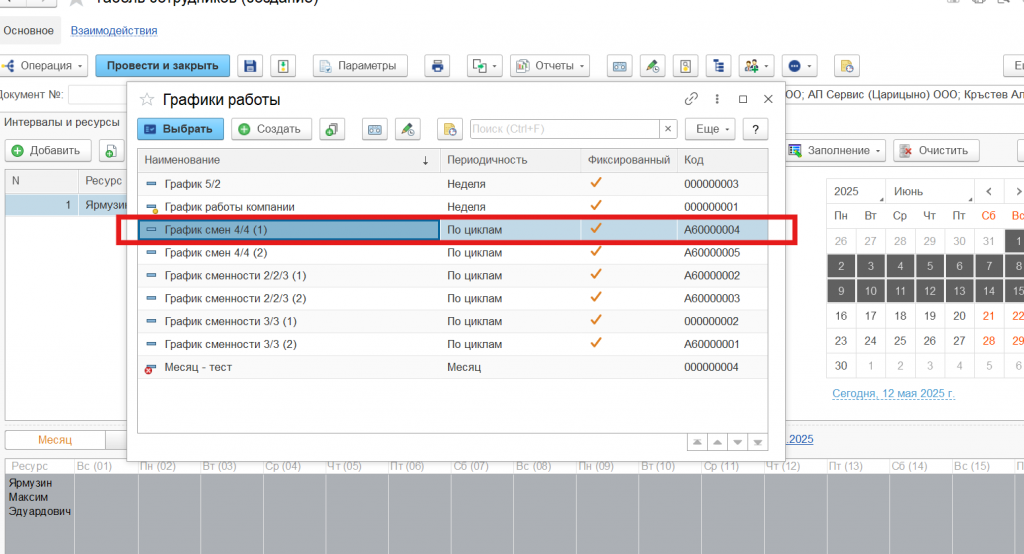1024x554 pixels.
Task: Open the three-dot menu in dialog header
Action: point(717,99)
